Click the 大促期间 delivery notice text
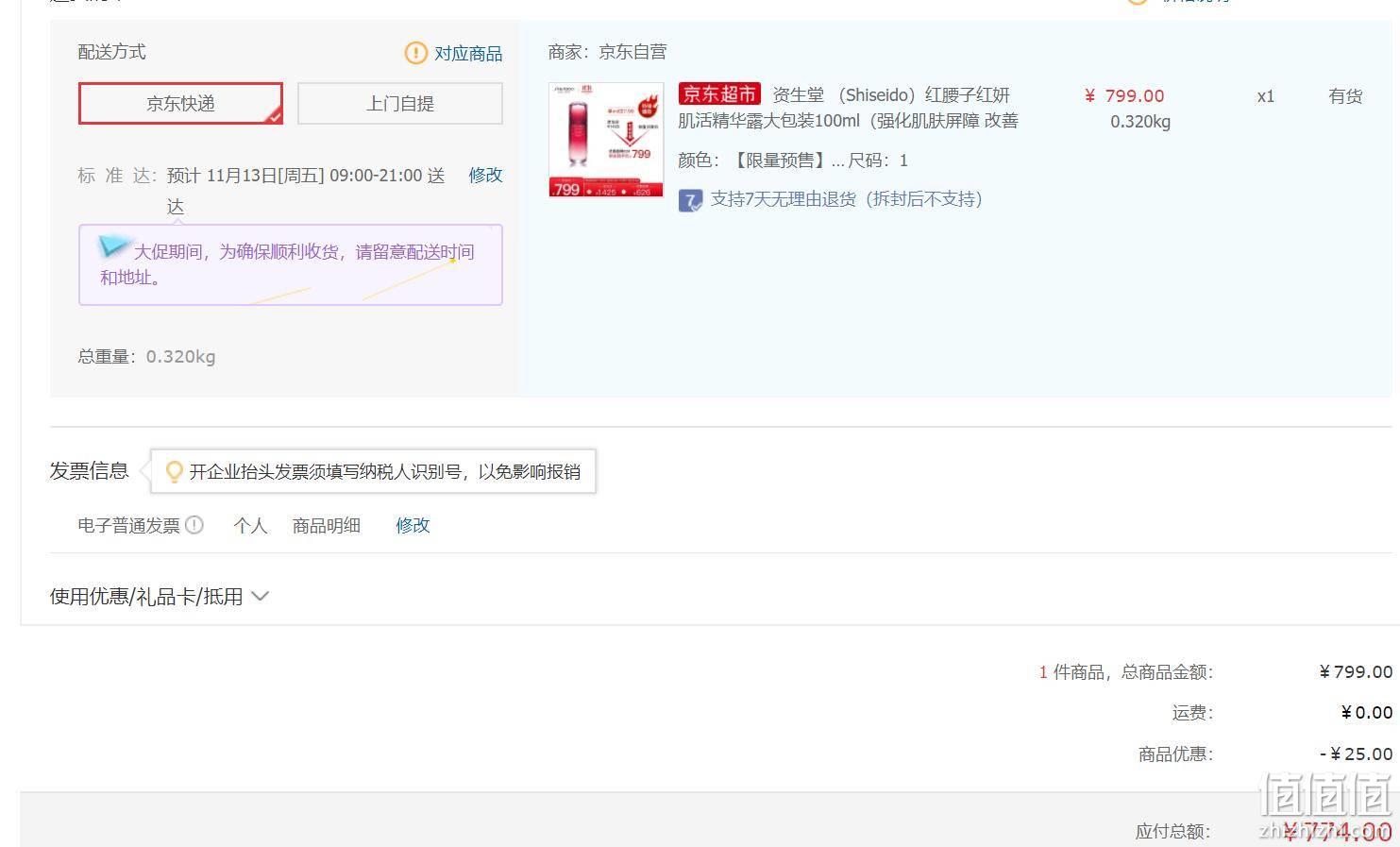Screen dimensions: 1400x847 point(287,264)
